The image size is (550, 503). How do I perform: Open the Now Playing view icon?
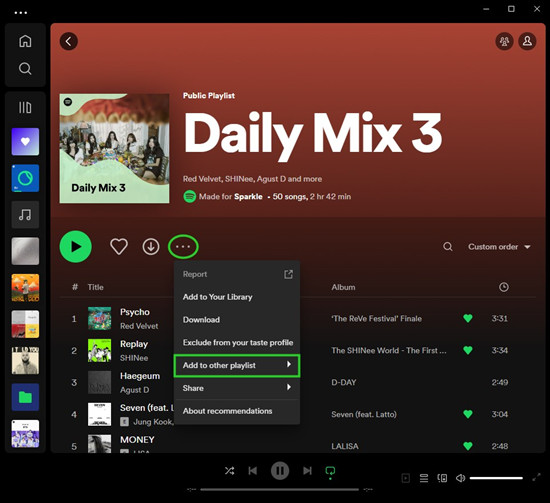(405, 478)
